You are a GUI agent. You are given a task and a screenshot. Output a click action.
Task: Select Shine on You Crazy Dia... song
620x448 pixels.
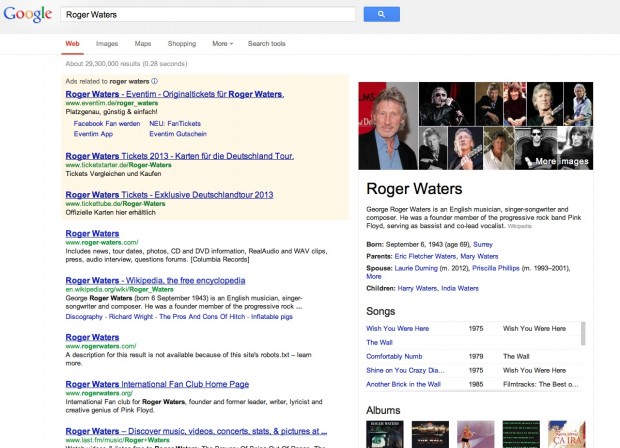click(x=405, y=370)
